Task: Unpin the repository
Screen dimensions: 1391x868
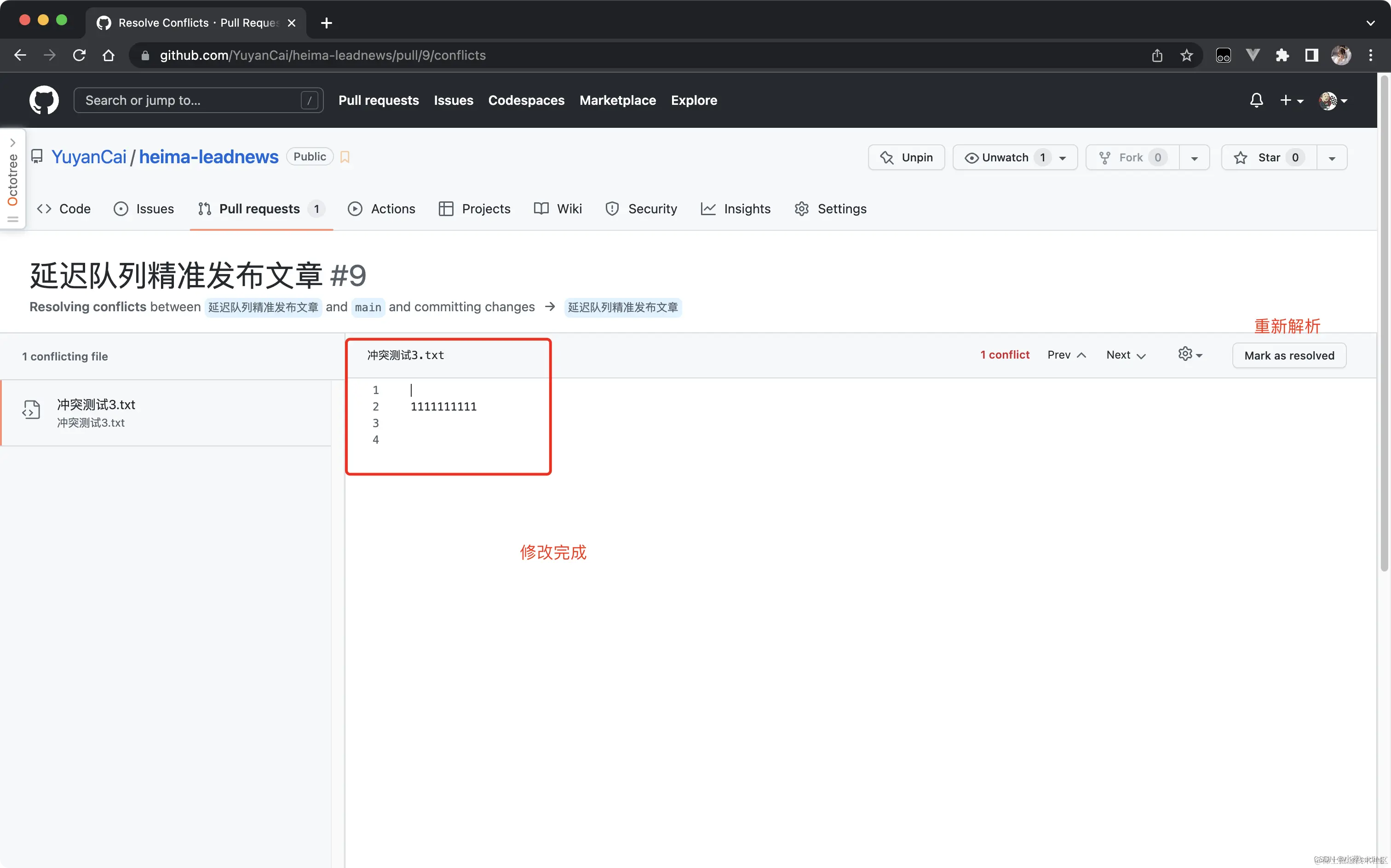Action: (906, 157)
